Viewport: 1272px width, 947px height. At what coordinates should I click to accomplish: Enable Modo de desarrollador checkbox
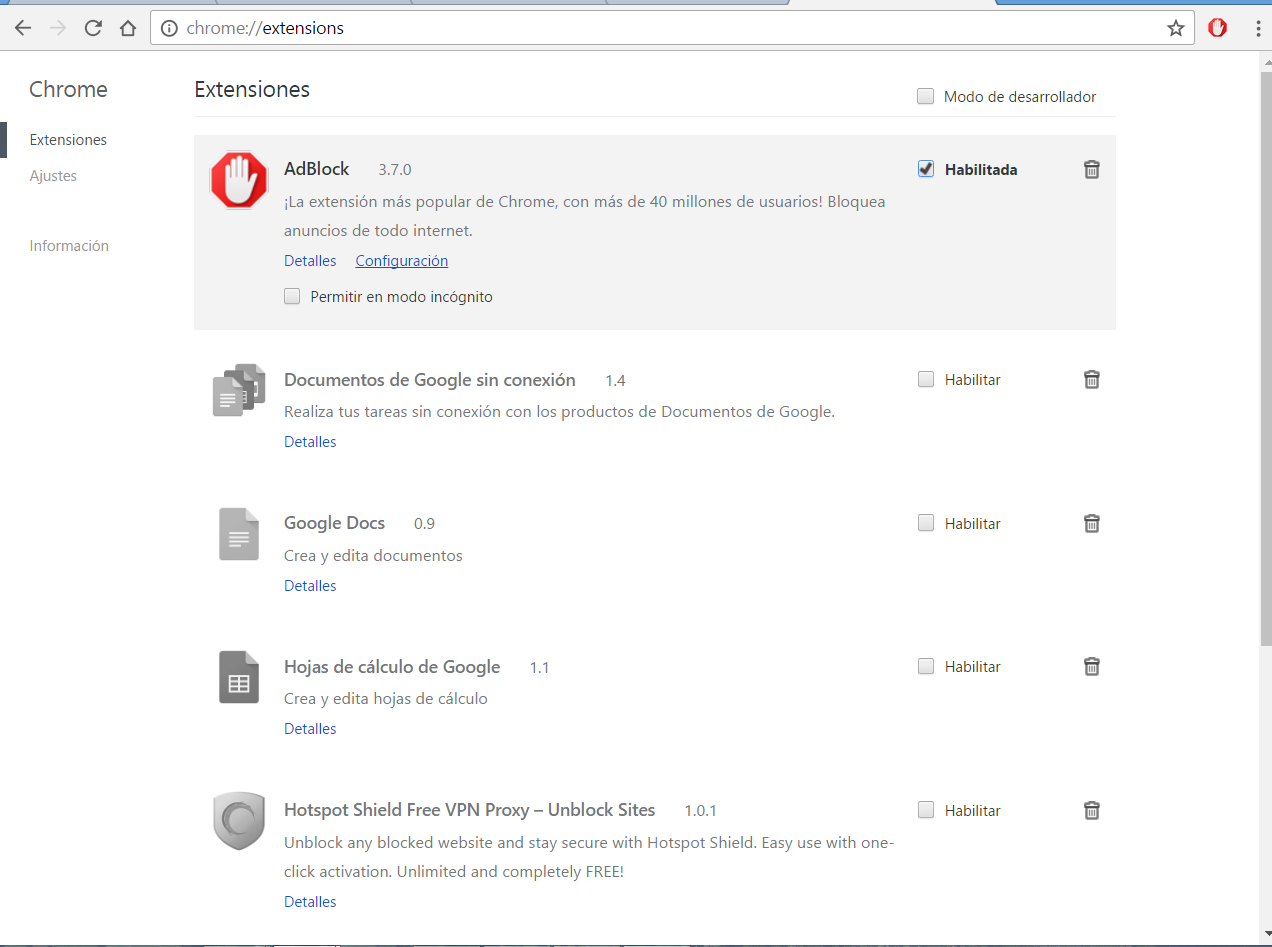pyautogui.click(x=926, y=97)
